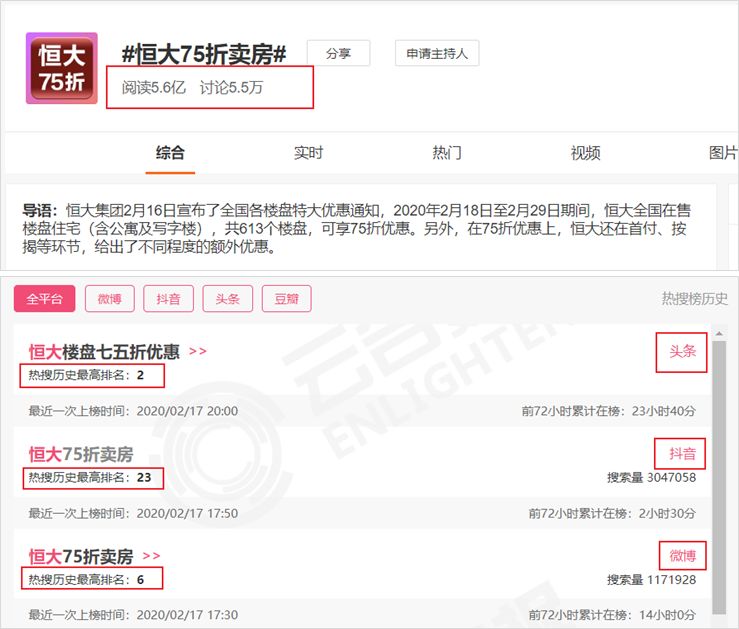Viewport: 739px width, 629px height.
Task: Click 前72小时累计在榜: 23小时40分 text
Action: pyautogui.click(x=608, y=411)
